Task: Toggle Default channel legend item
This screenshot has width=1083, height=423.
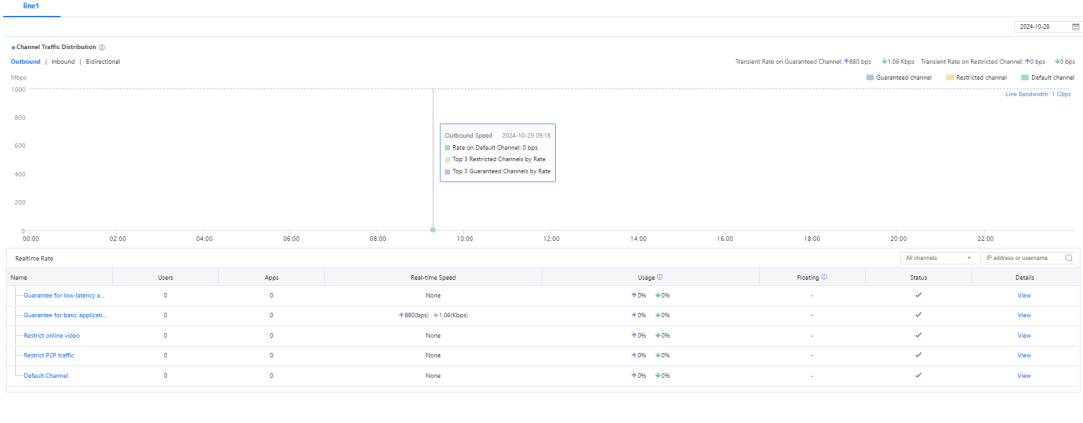Action: tap(1042, 77)
